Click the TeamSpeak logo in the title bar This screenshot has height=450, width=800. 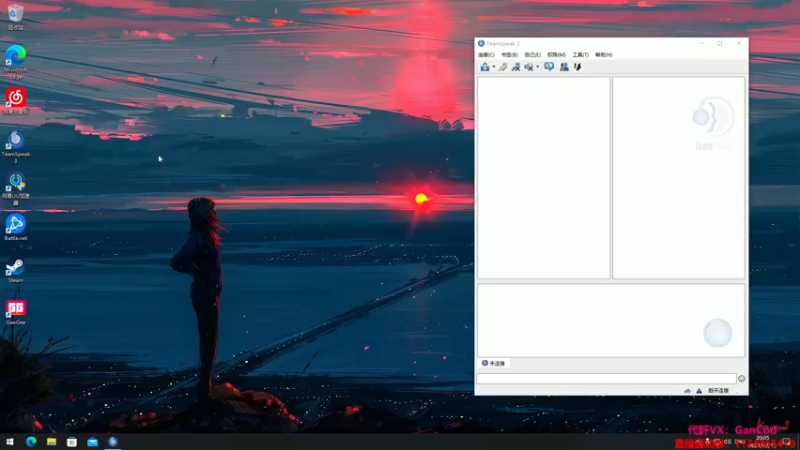click(x=481, y=43)
